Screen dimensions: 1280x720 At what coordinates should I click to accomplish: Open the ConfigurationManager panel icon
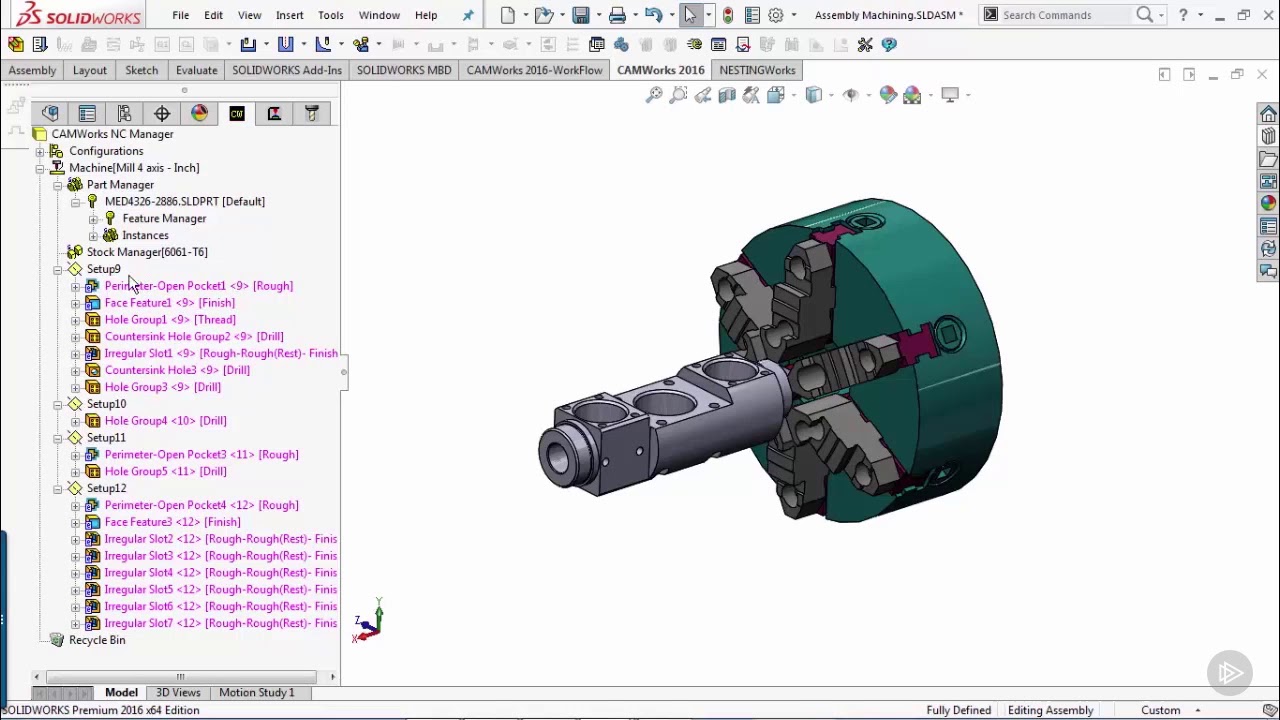tap(124, 114)
